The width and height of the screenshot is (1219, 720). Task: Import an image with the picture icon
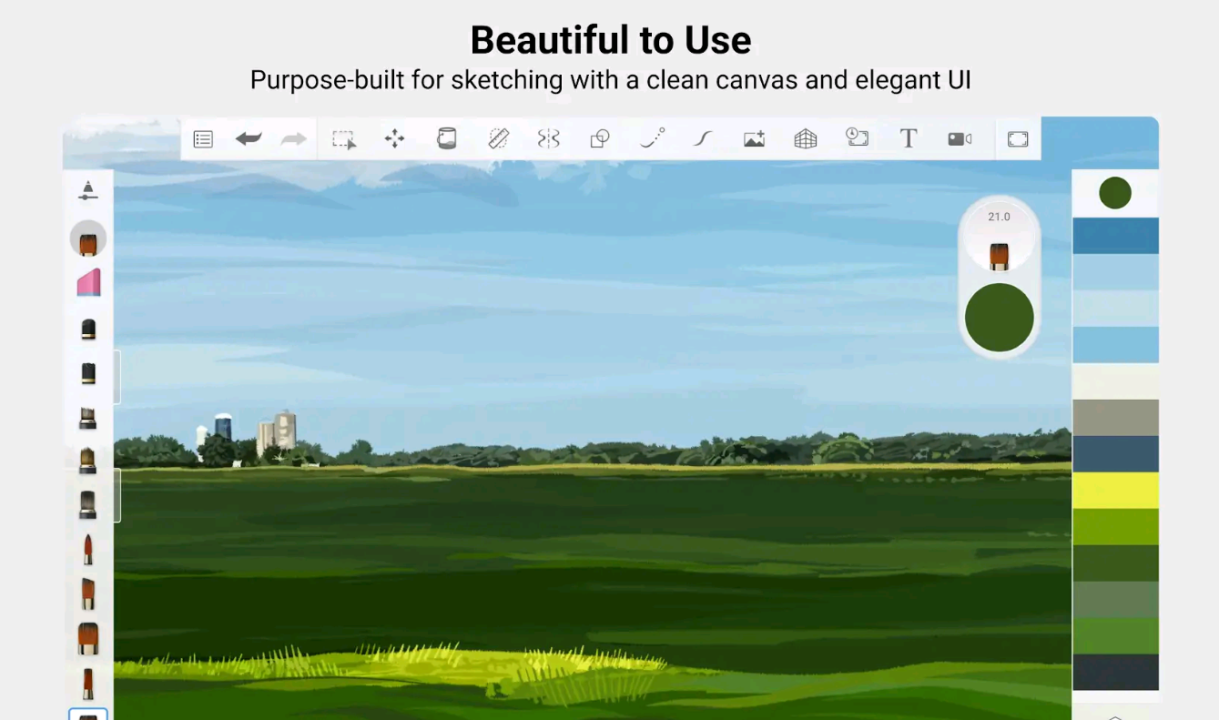tap(754, 139)
